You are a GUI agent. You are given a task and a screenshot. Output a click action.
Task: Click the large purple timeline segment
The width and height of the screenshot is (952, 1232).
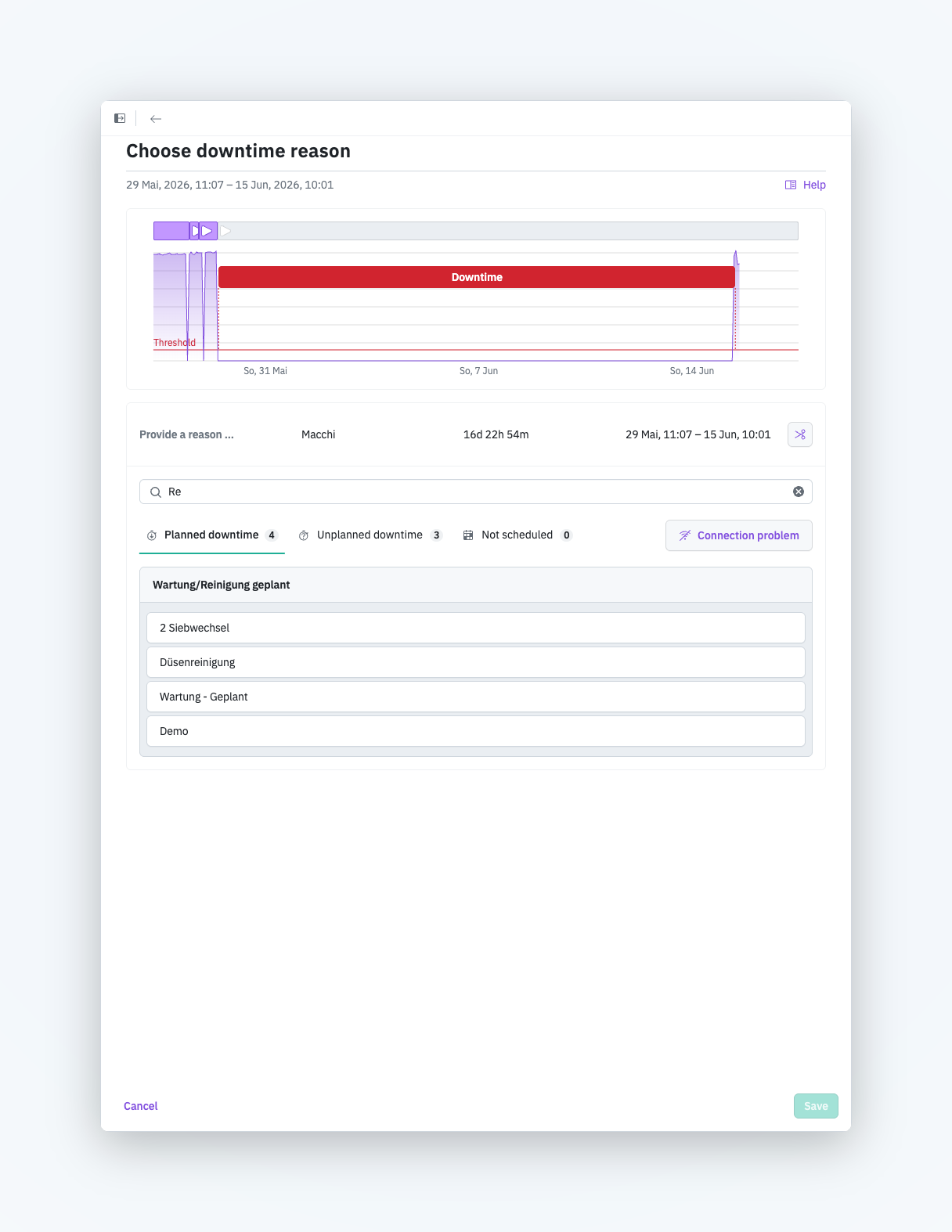(171, 231)
